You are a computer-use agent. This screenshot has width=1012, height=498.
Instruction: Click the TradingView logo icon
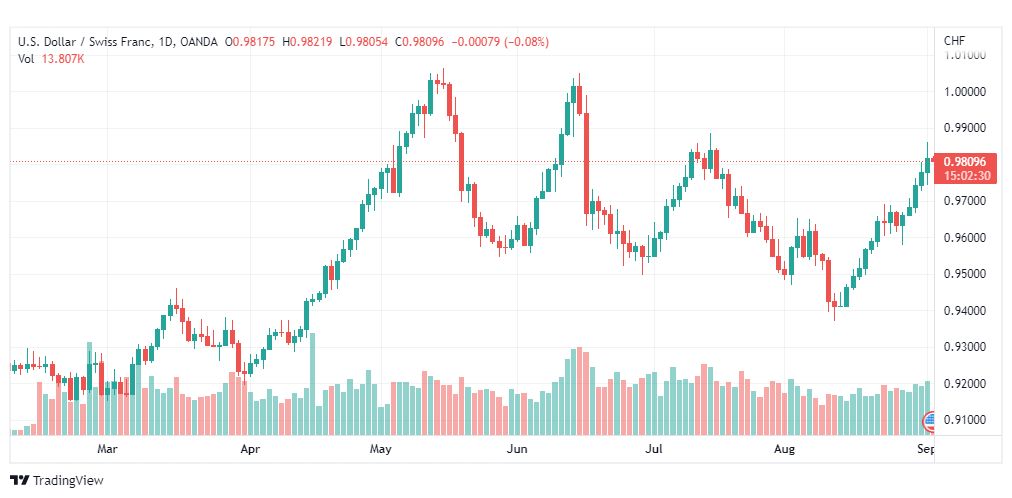(x=21, y=481)
